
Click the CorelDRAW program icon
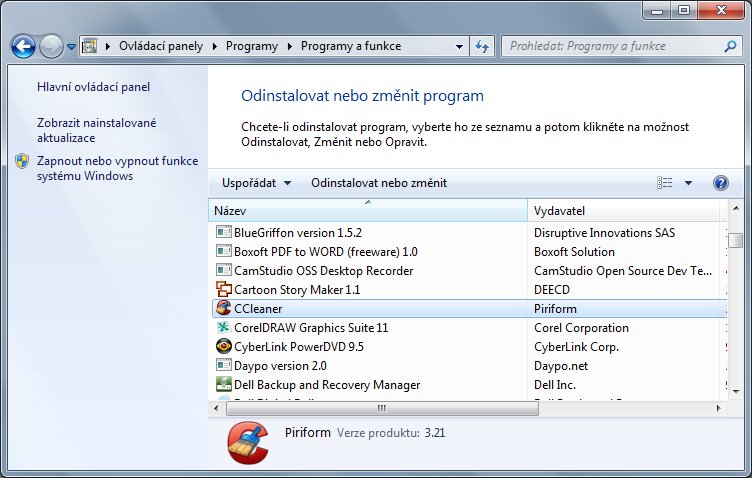223,327
